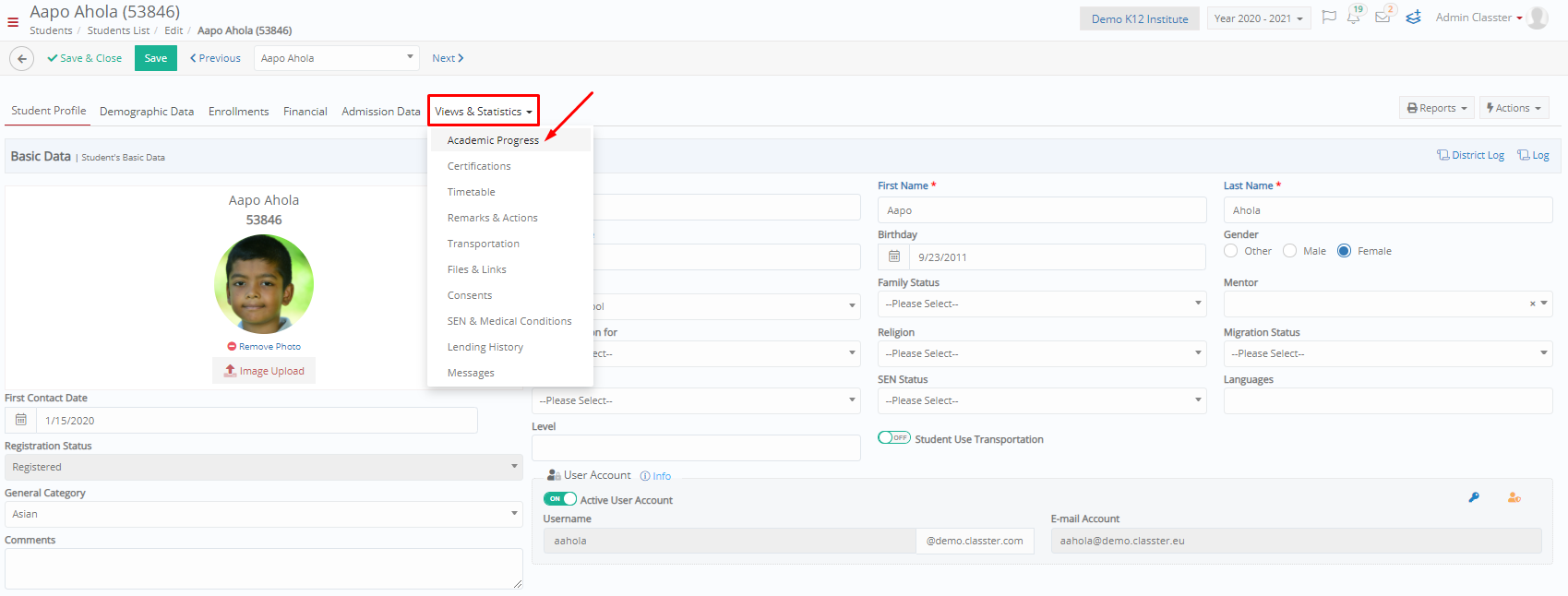Select Lending History menu item
Image resolution: width=1568 pixels, height=596 pixels.
(510, 347)
